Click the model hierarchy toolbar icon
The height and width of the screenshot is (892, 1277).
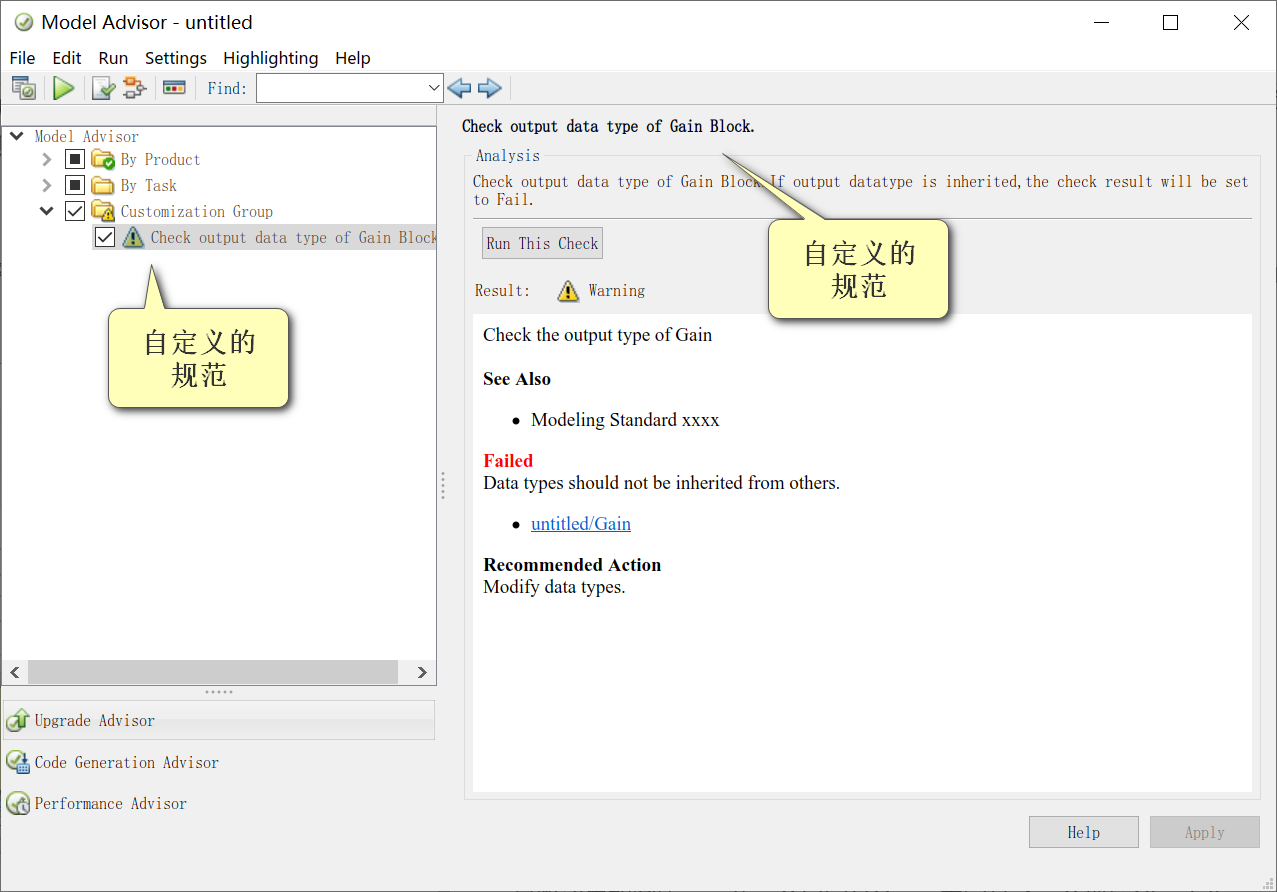134,88
